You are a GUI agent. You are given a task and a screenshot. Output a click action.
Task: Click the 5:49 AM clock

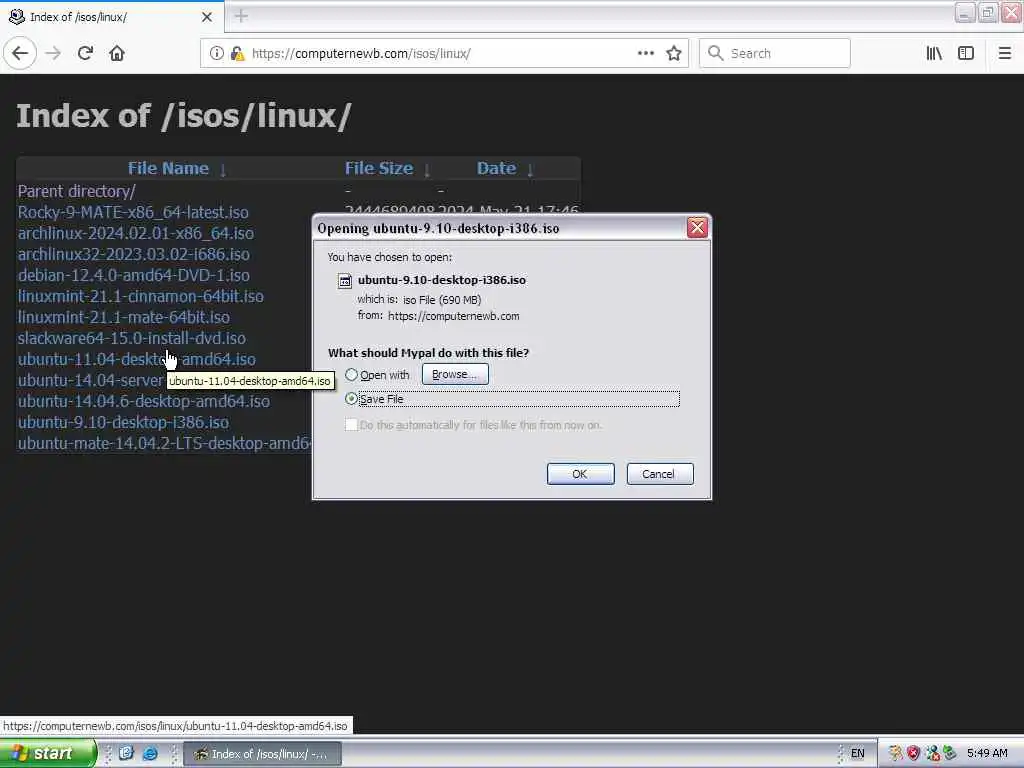point(987,753)
